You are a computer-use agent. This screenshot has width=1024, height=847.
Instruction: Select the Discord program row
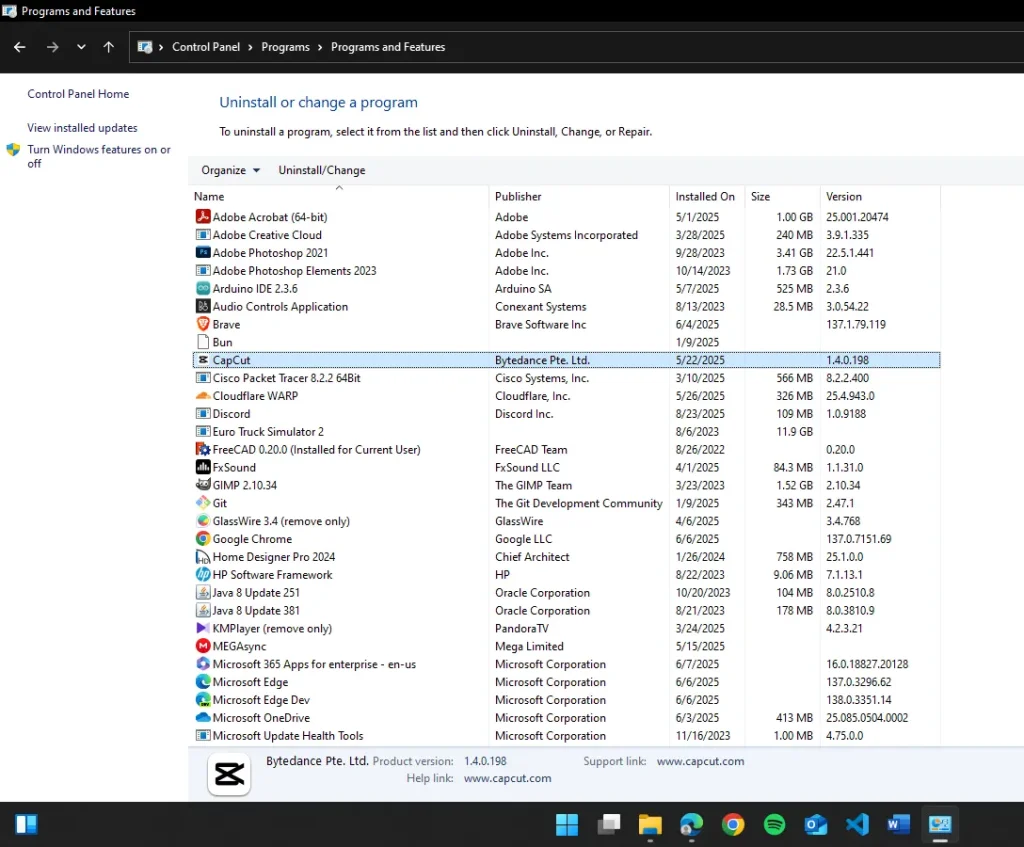pos(566,414)
